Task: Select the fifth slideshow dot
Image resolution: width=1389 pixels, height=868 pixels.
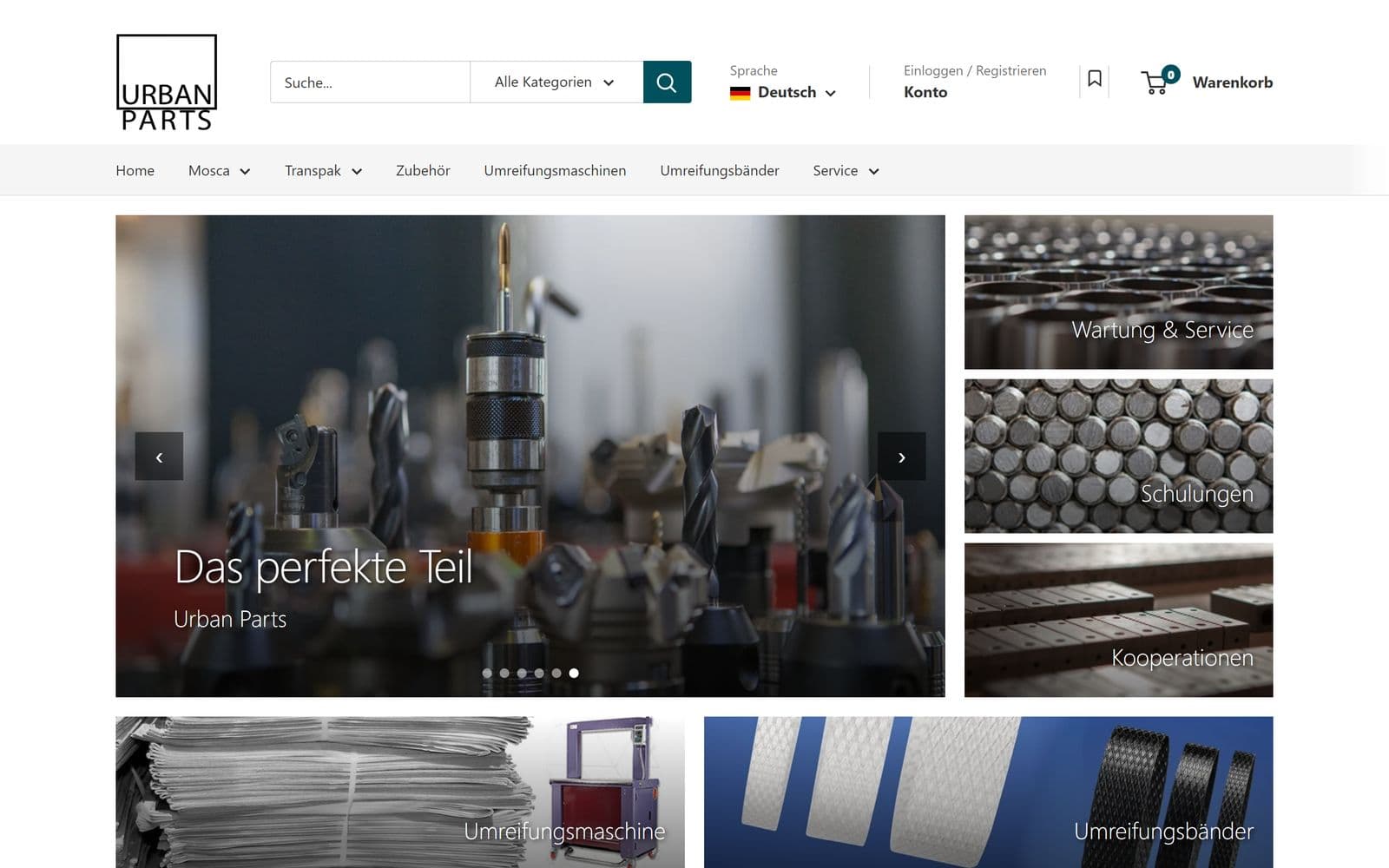Action: click(x=556, y=673)
